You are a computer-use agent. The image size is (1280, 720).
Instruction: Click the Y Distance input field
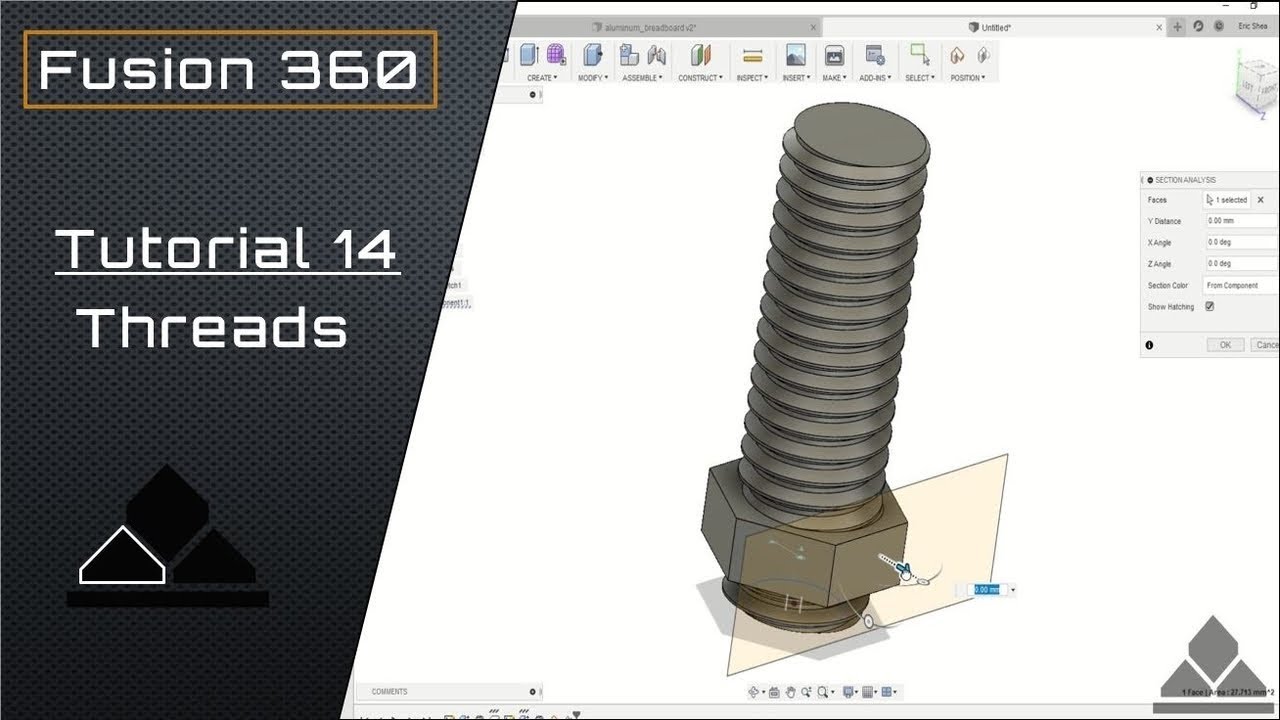tap(1243, 221)
